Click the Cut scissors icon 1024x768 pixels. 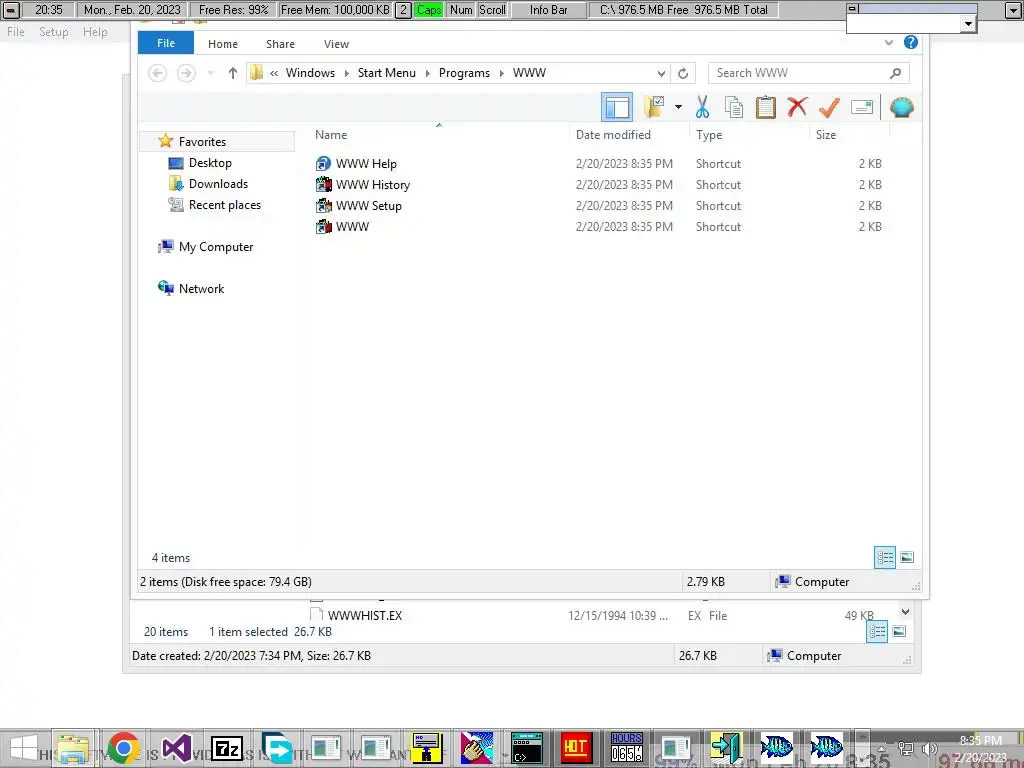(x=703, y=107)
